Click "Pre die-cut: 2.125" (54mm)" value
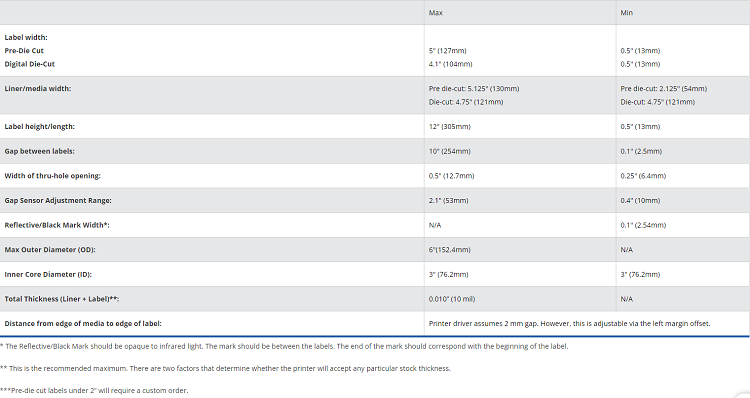 663,88
